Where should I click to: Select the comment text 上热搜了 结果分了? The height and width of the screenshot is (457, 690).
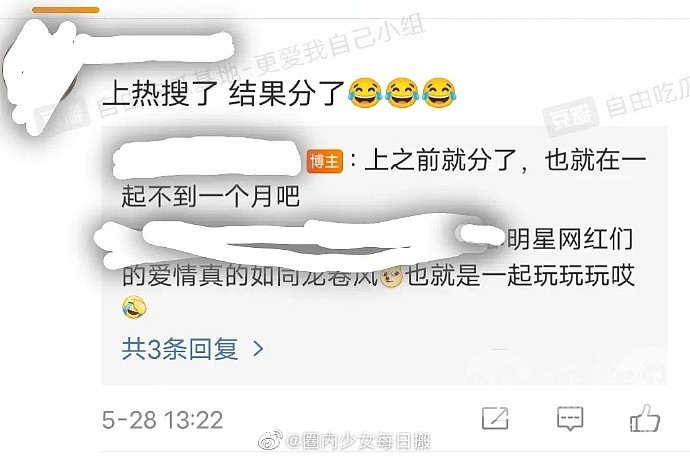[224, 93]
